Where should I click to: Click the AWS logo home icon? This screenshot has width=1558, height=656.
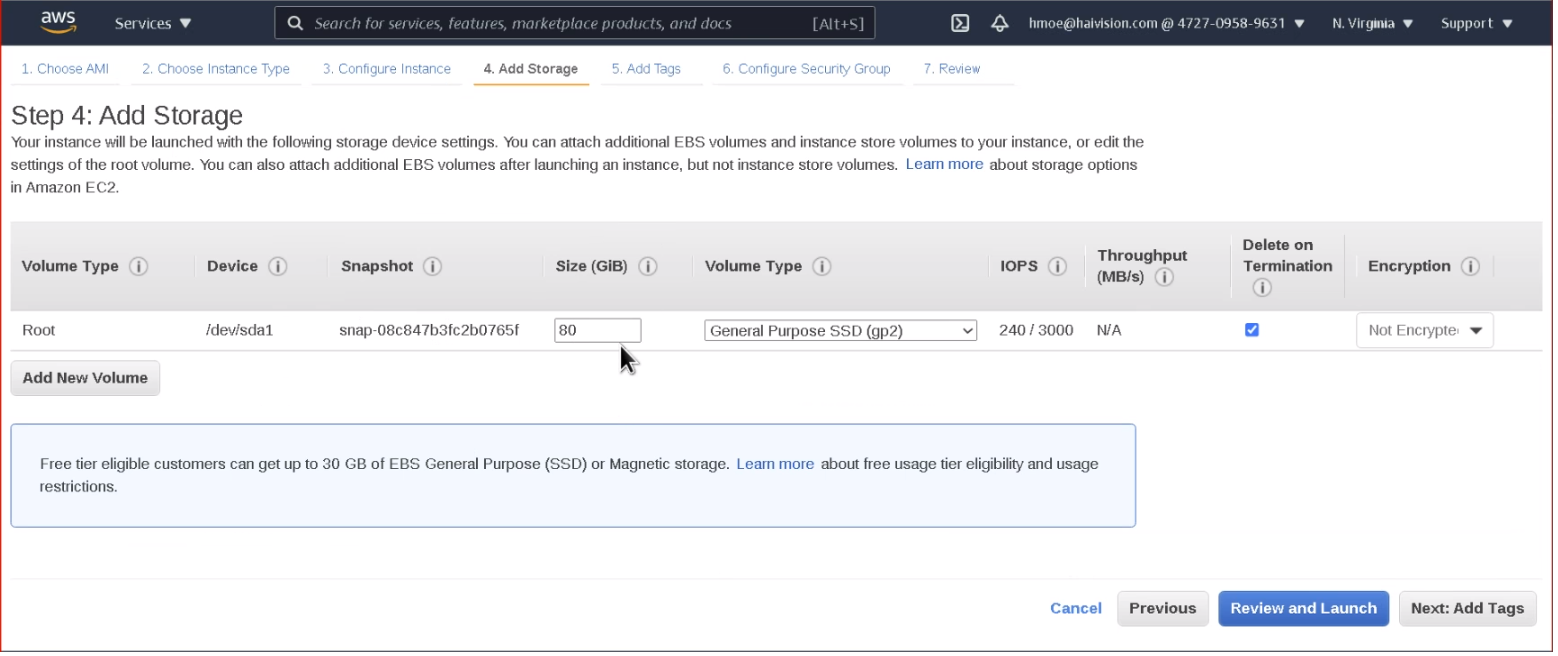59,22
